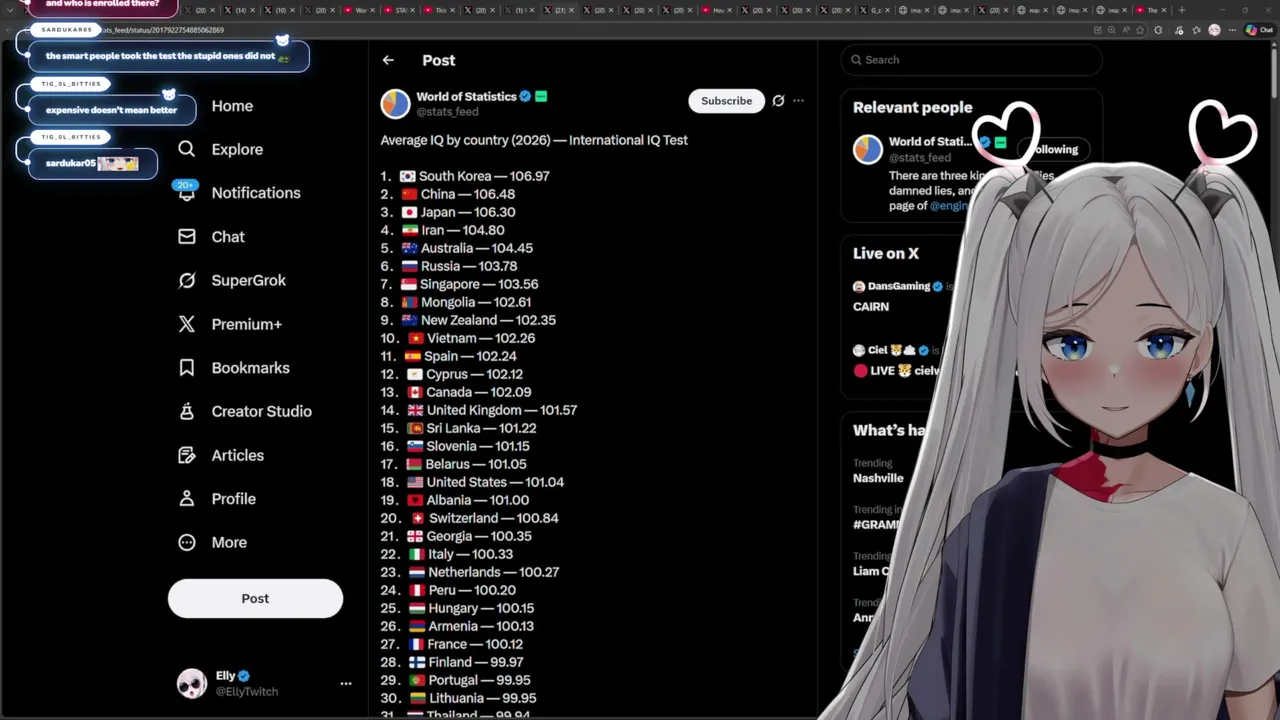Open Notifications bell with 20+ badge
Viewport: 1280px width, 720px height.
point(187,192)
